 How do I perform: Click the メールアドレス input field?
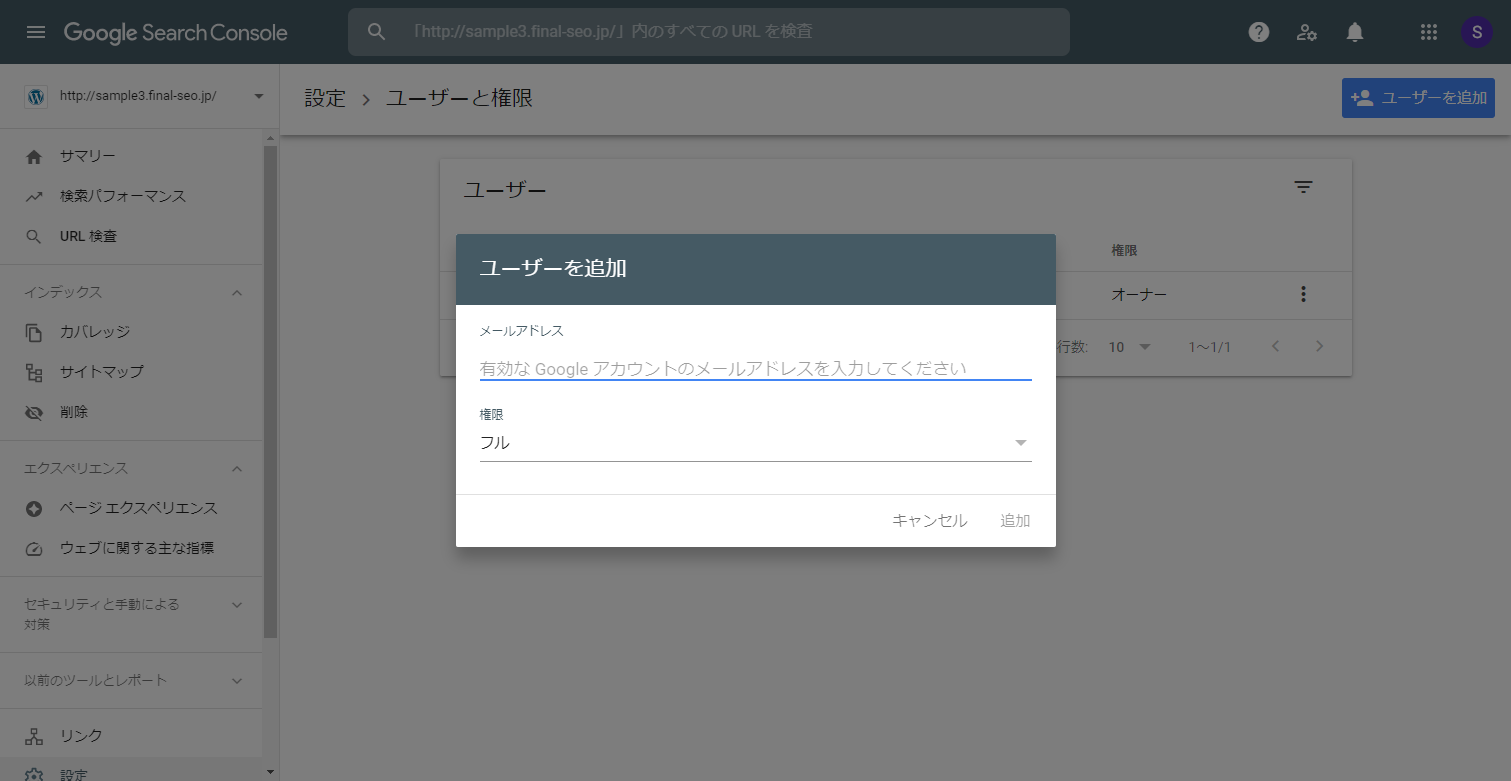coord(755,368)
